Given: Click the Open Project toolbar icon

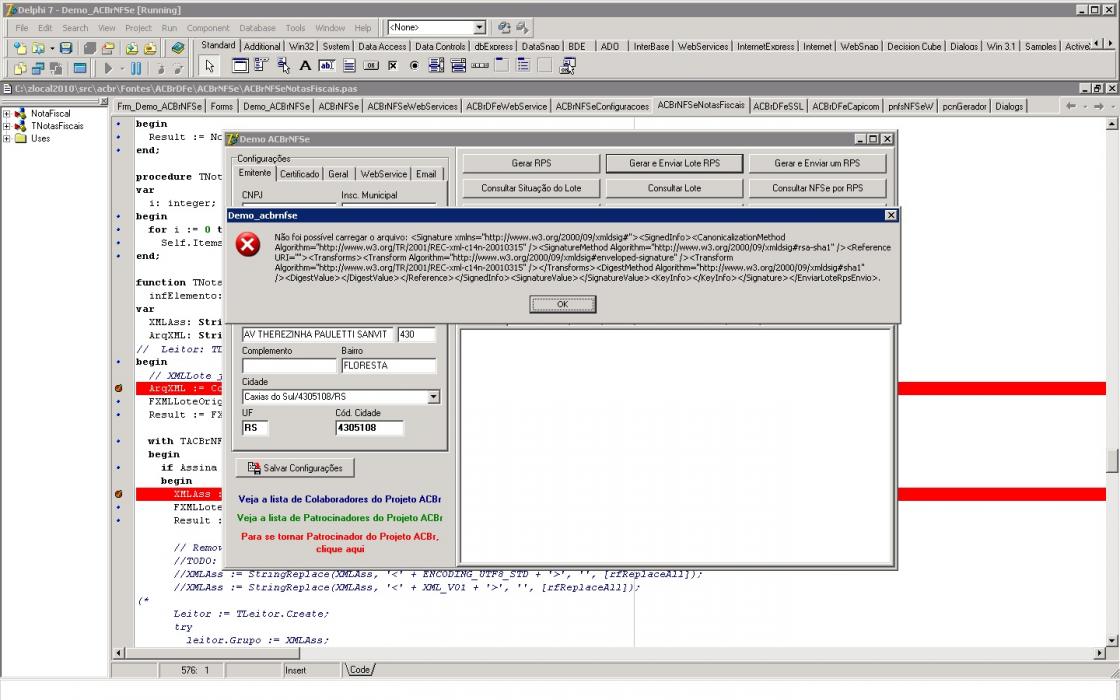Looking at the screenshot, I should pyautogui.click(x=108, y=48).
